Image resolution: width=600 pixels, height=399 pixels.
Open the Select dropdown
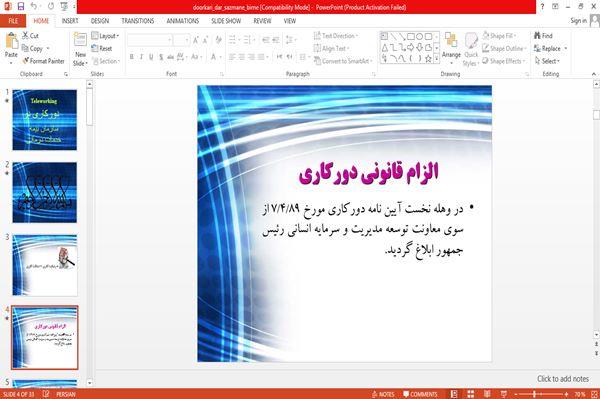click(547, 61)
